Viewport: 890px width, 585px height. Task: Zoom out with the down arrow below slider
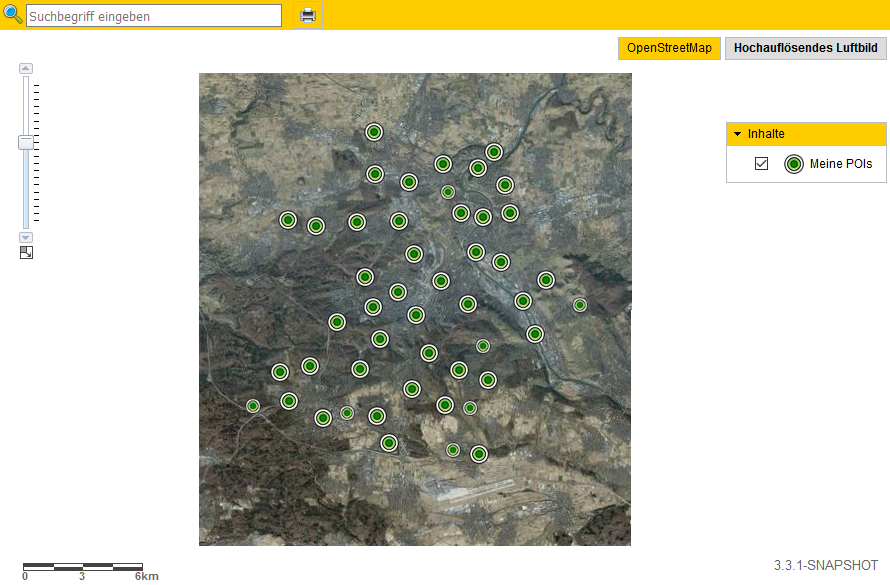pos(26,237)
